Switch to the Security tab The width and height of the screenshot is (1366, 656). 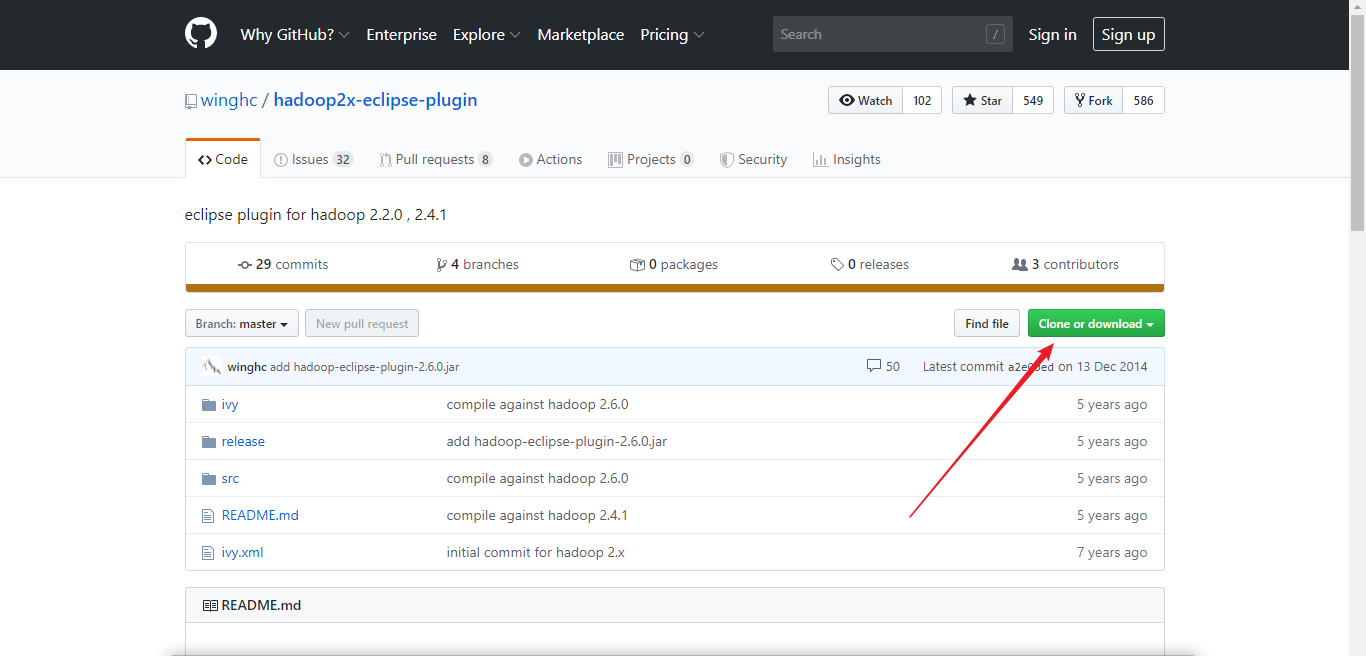[x=754, y=159]
